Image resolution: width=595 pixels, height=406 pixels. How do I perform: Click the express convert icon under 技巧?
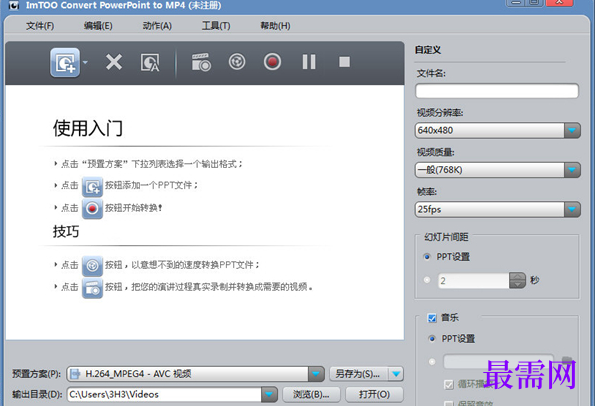pos(92,266)
